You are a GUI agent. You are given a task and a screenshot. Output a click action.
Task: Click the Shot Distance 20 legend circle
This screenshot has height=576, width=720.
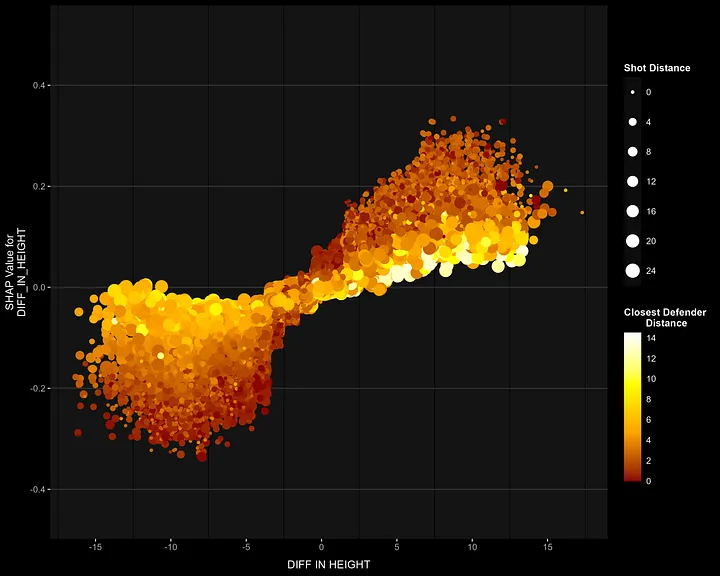633,241
